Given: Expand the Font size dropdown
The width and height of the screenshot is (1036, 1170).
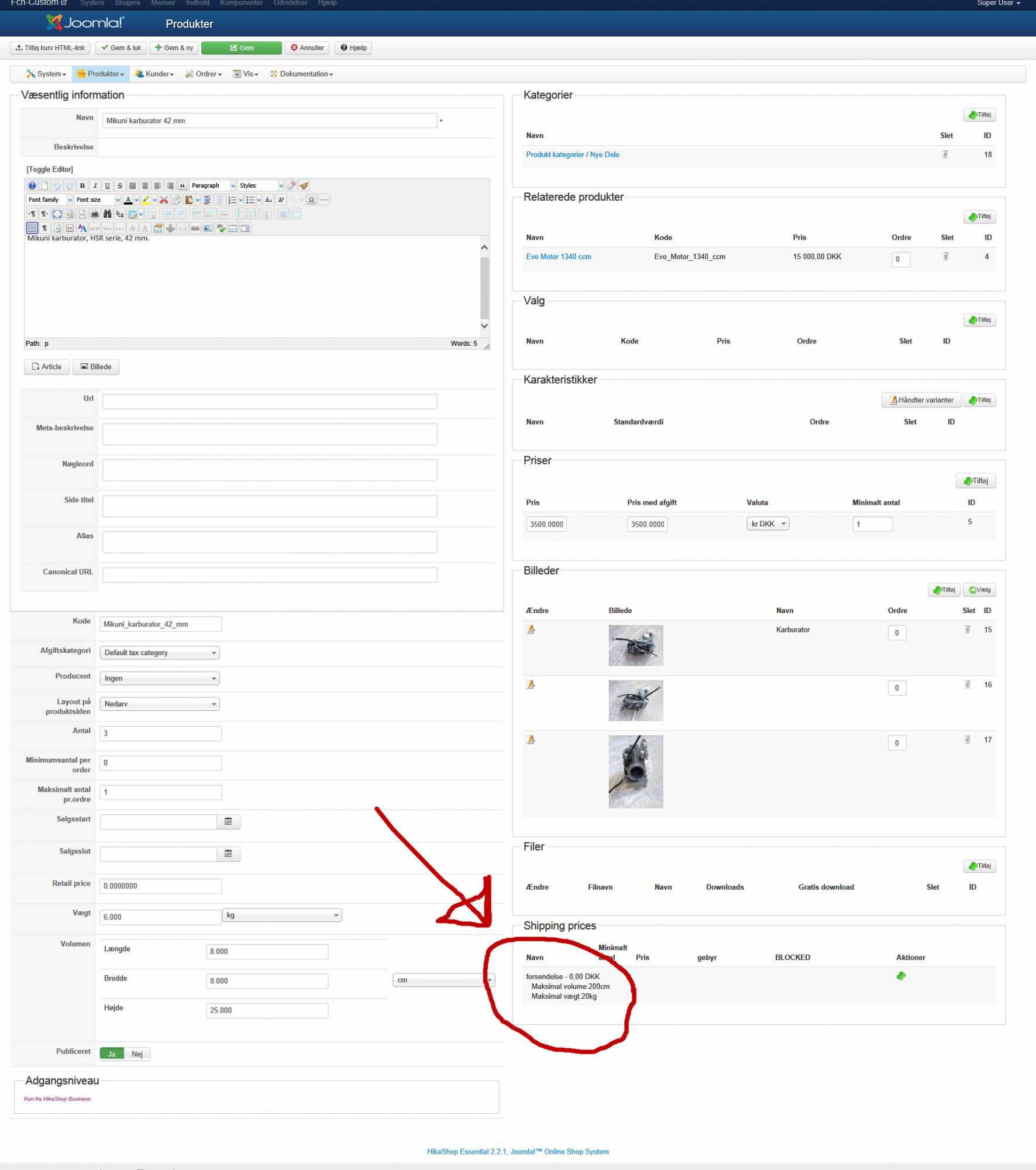Looking at the screenshot, I should (x=98, y=199).
